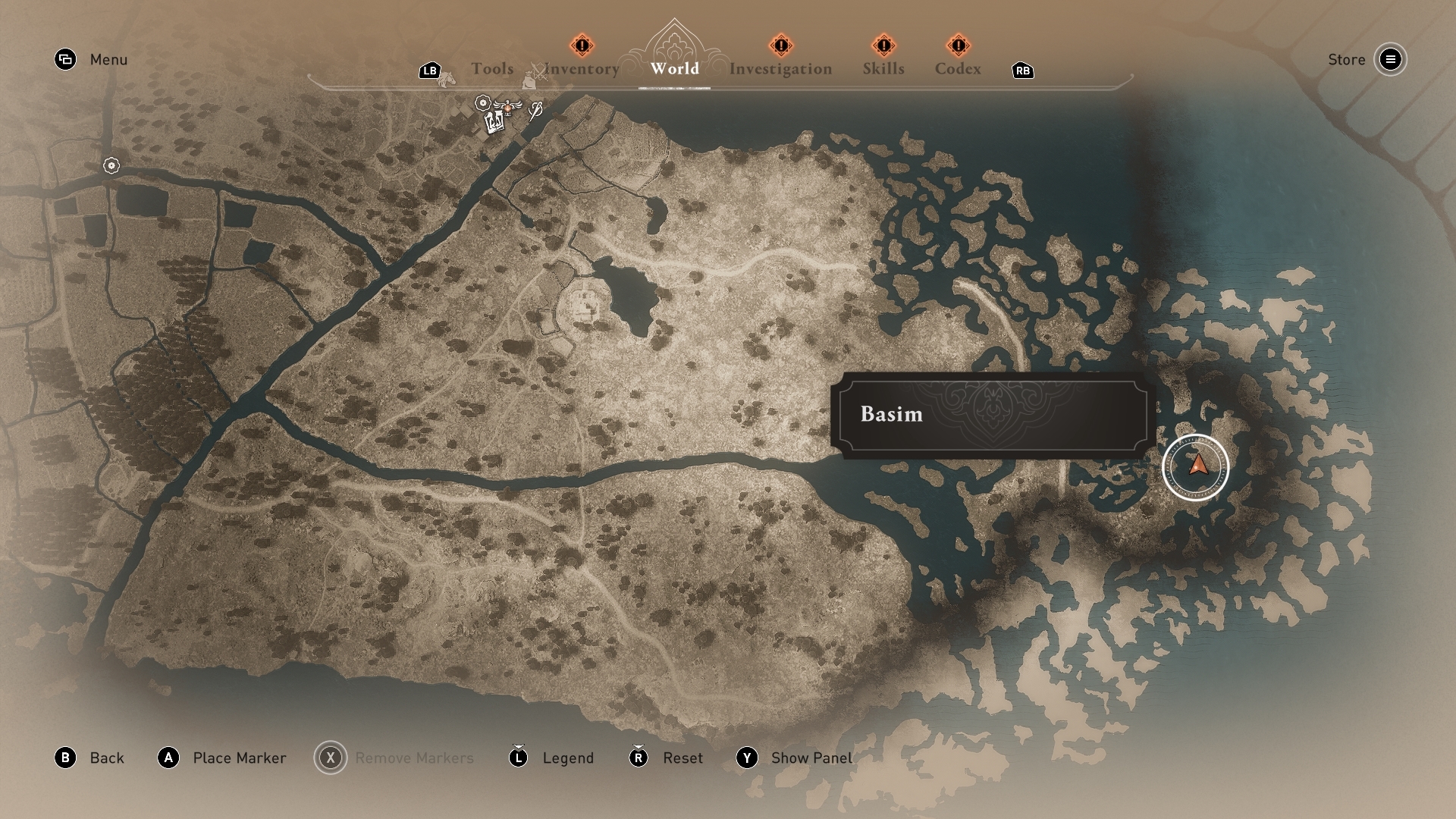
Task: Select the left bumper LB navigation icon
Action: pyautogui.click(x=429, y=68)
